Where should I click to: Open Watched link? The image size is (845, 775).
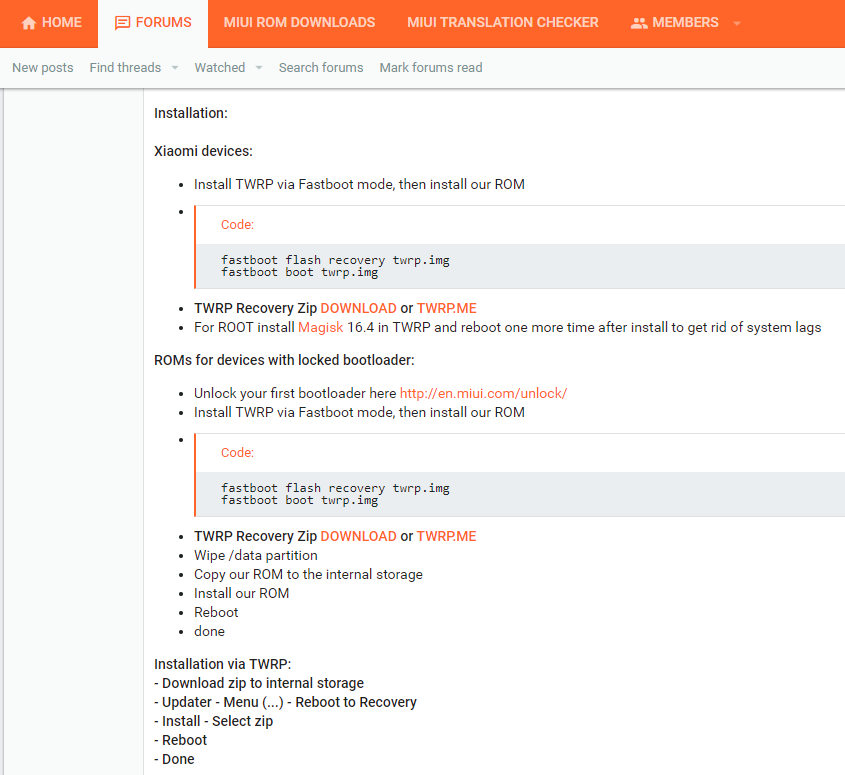pyautogui.click(x=219, y=67)
